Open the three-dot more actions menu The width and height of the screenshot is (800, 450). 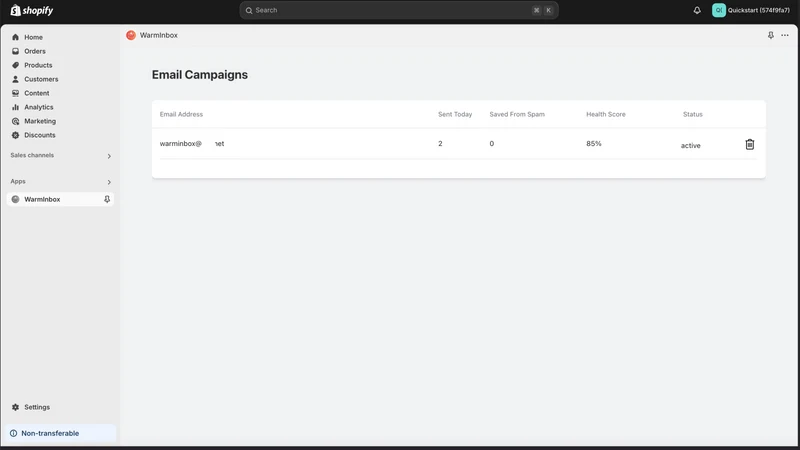tap(785, 35)
